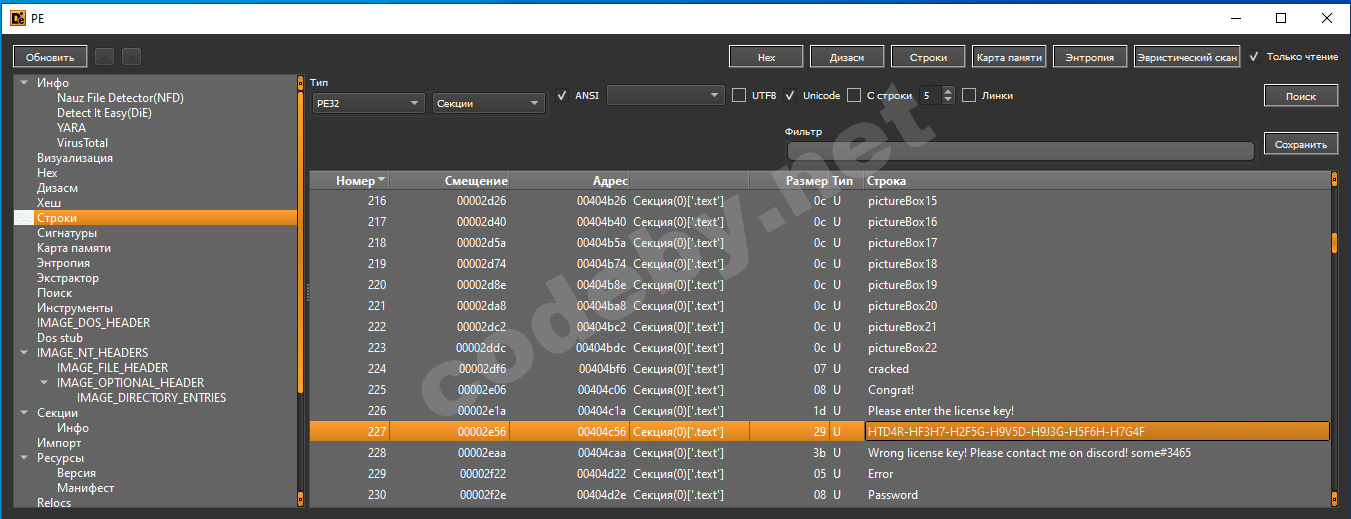
Task: Toggle the Только чтение checkbox
Action: tap(1254, 57)
